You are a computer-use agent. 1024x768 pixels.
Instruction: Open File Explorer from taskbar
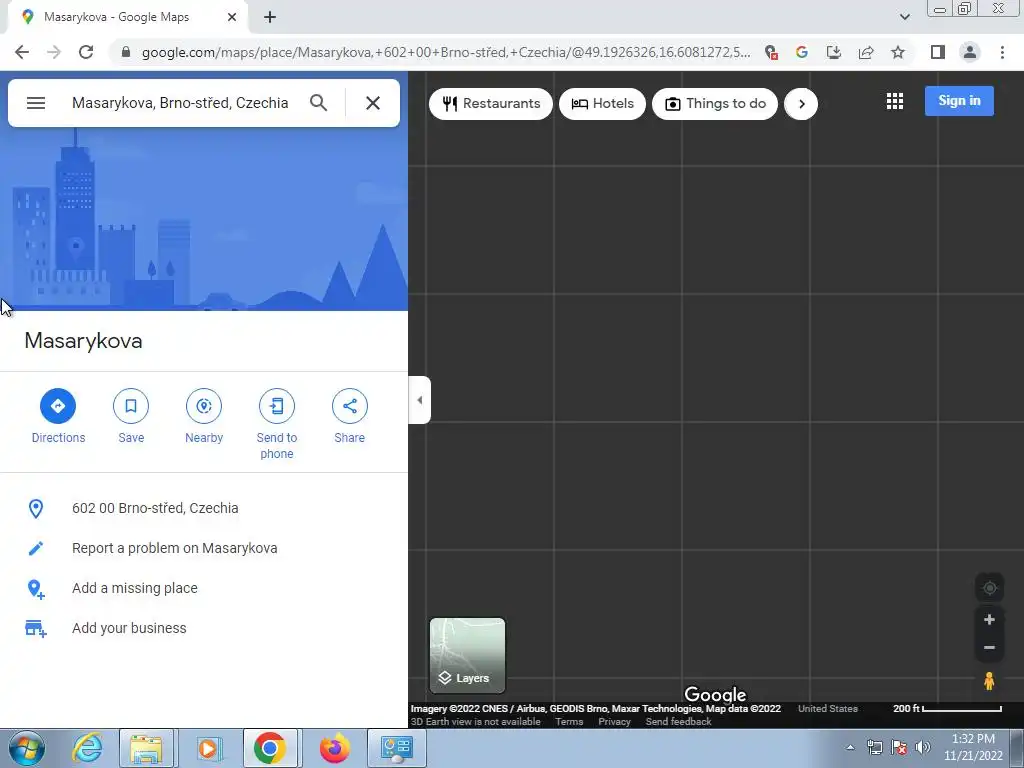(146, 748)
